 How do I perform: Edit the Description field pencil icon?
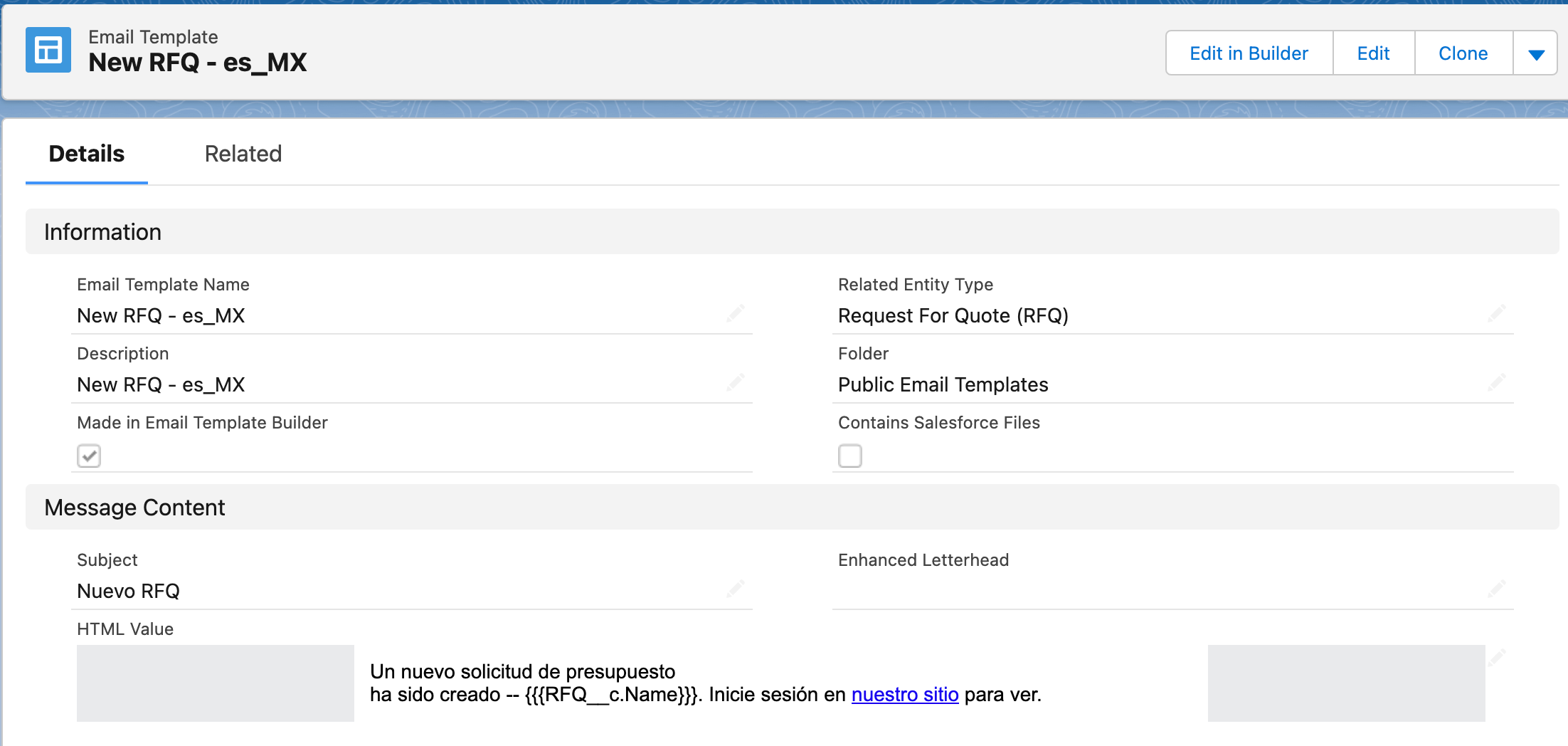point(736,382)
